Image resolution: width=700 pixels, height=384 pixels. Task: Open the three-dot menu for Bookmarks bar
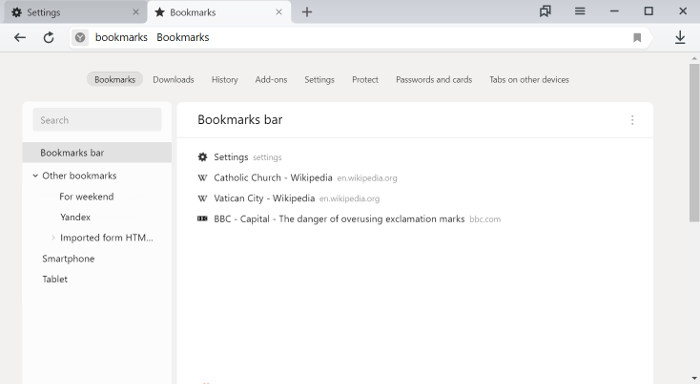(x=632, y=120)
